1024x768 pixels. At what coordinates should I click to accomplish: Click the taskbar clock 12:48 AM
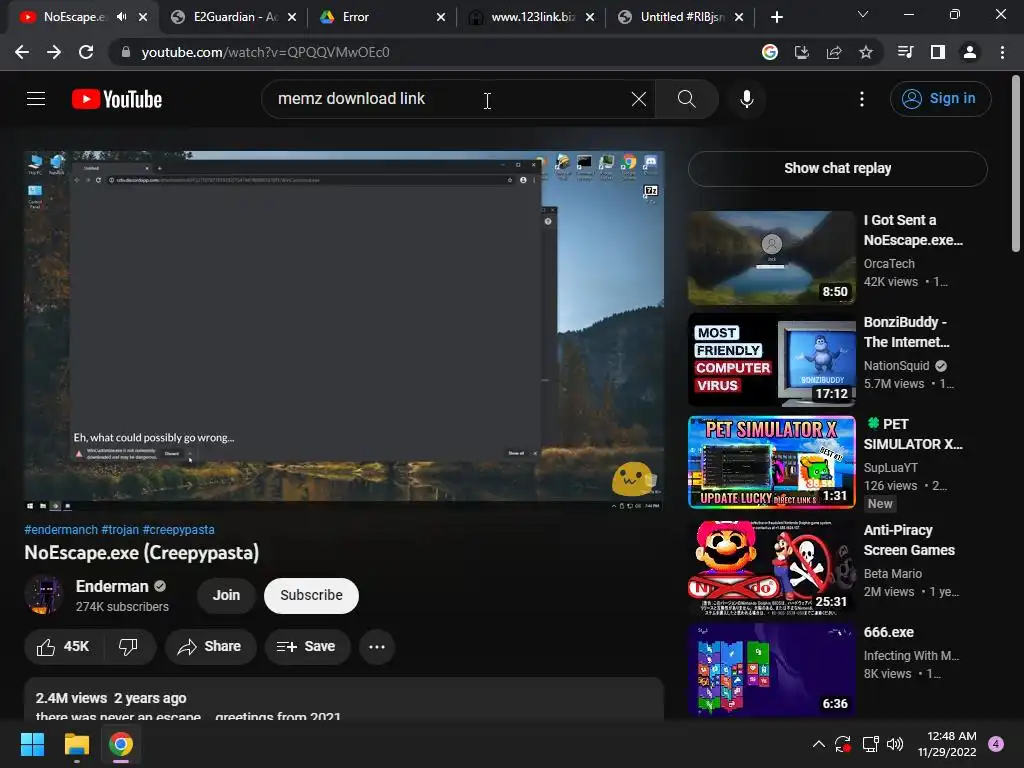(947, 744)
